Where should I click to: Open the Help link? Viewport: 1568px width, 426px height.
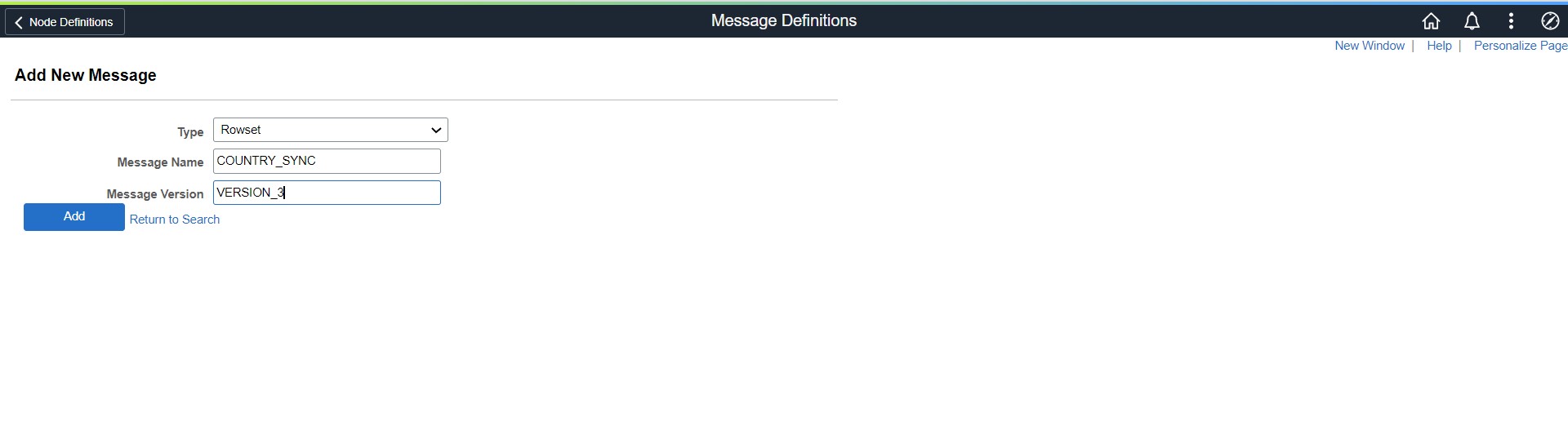tap(1439, 46)
